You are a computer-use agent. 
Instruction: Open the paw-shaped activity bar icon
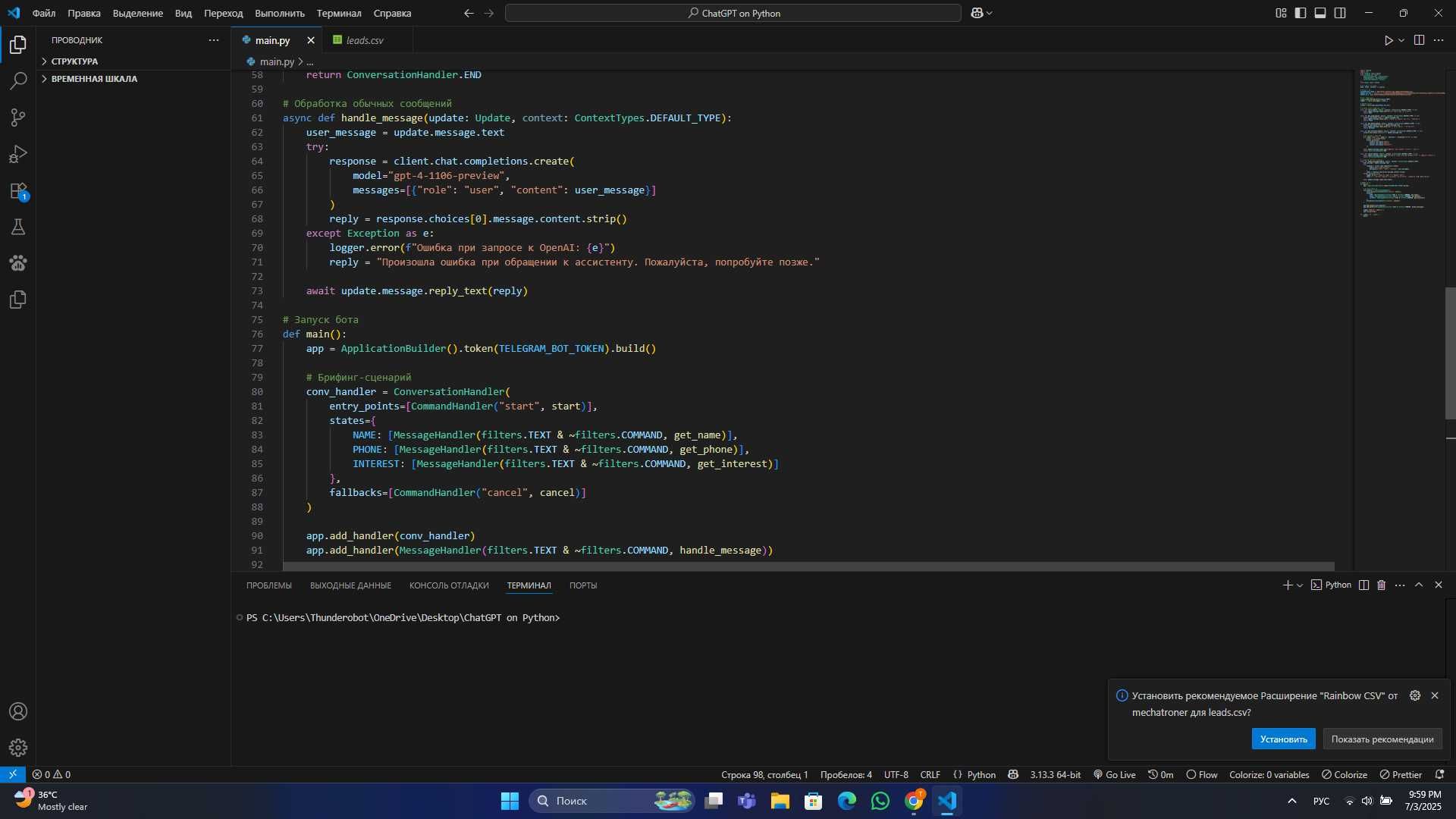point(18,263)
